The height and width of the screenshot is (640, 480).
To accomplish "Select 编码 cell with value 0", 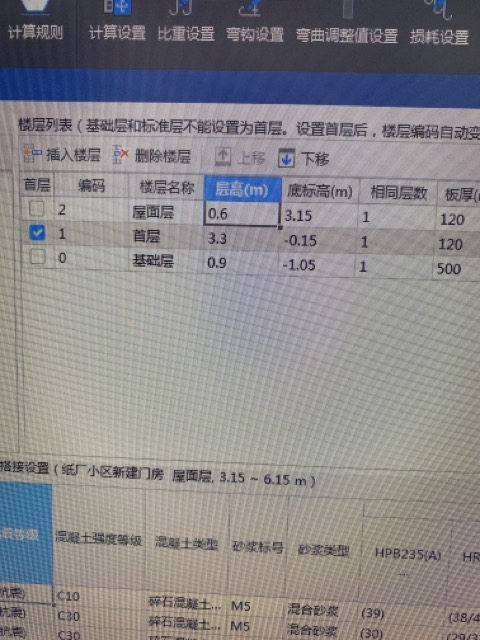I will point(92,258).
